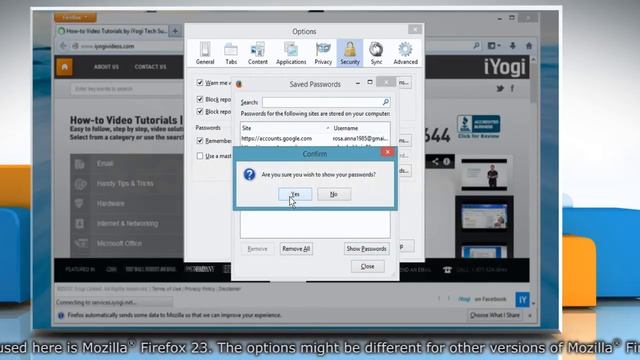This screenshot has height=360, width=640.
Task: Toggle the Warn me checkbox in Options
Action: [200, 82]
